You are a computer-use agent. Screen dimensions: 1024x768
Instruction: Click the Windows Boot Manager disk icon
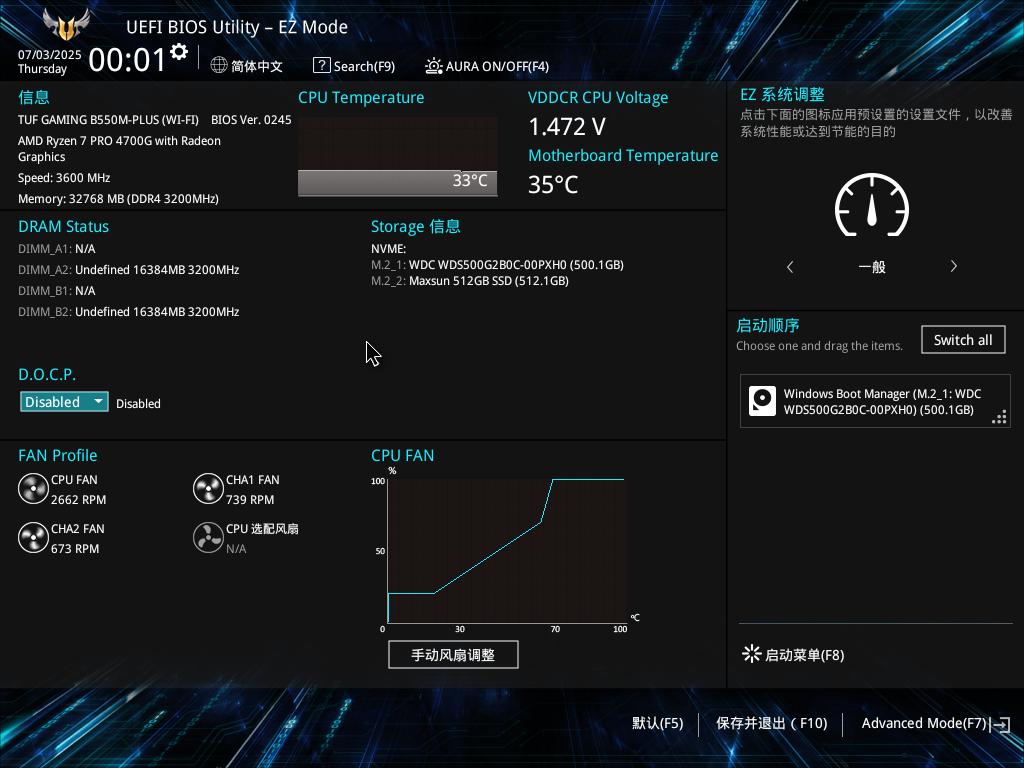tap(762, 401)
